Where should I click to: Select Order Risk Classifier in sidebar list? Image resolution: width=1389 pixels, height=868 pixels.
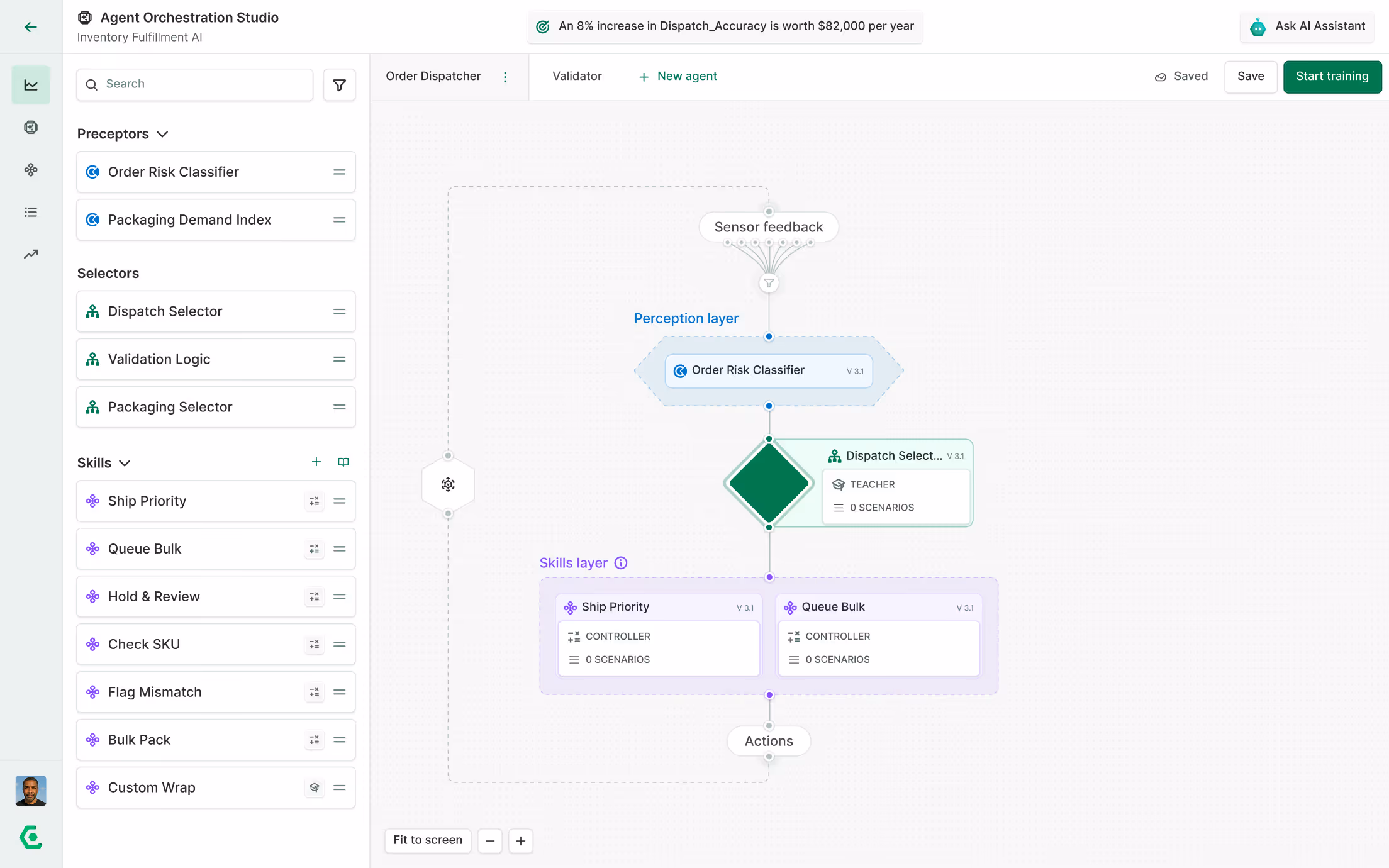click(x=216, y=172)
